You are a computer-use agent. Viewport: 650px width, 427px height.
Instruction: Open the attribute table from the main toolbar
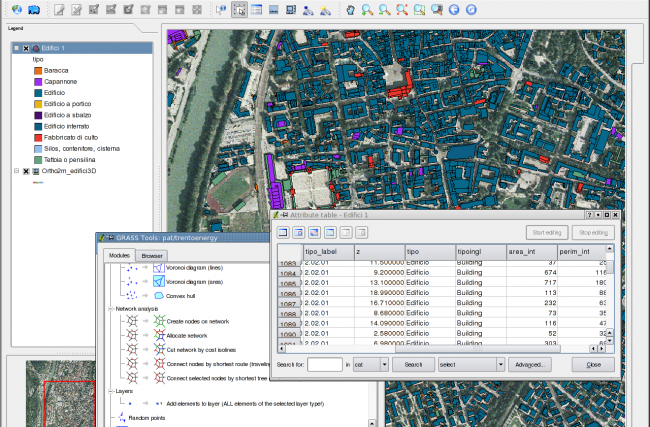[257, 10]
